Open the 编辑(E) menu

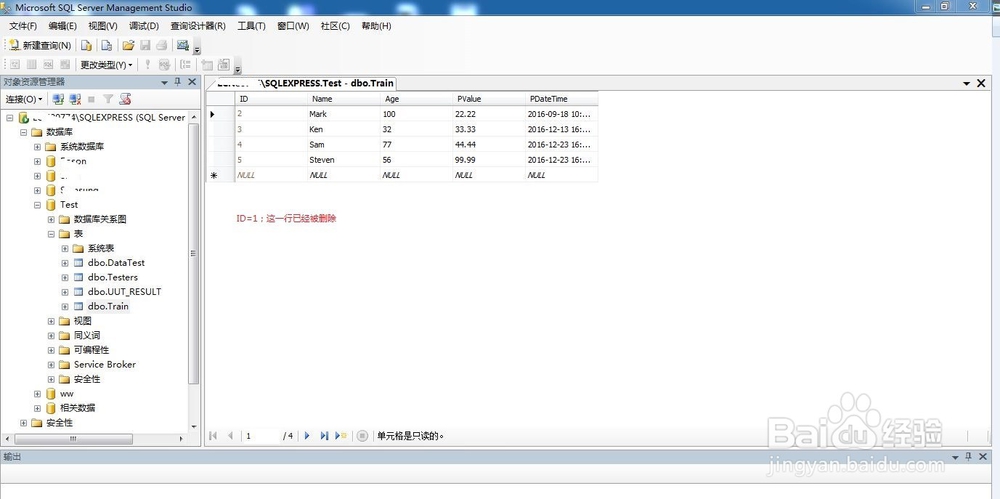(x=62, y=26)
